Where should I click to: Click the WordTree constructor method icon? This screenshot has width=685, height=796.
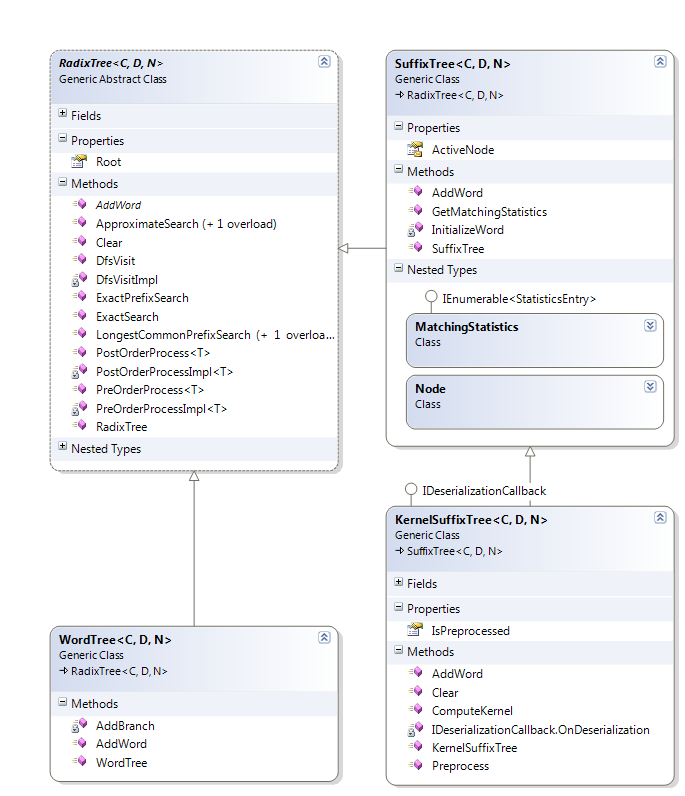point(79,761)
